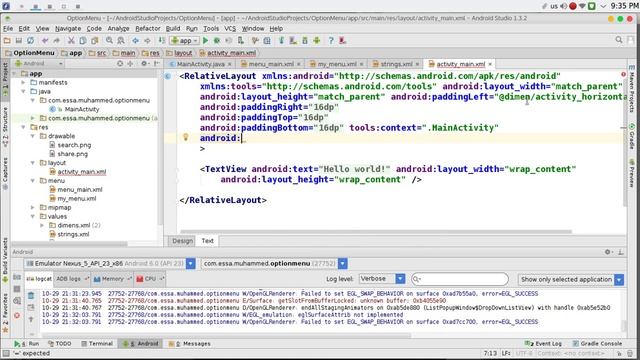Viewport: 640px width, 360px height.
Task: Click the Make Project icon
Action: point(162,40)
